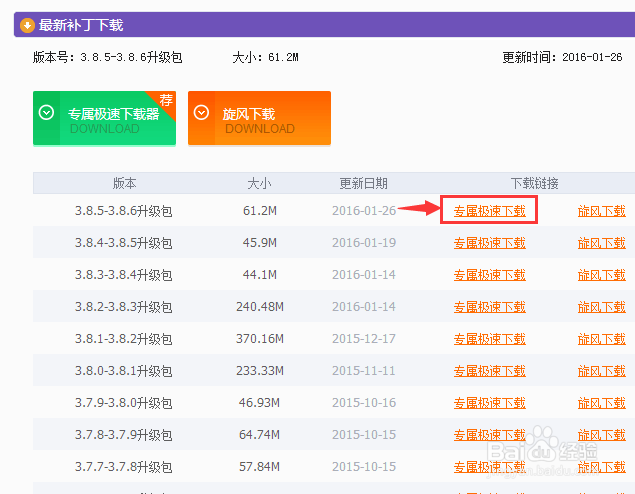Open 旋风下载 link for 3.8.3-3.8.4 patch
635x494 pixels.
pyautogui.click(x=602, y=275)
